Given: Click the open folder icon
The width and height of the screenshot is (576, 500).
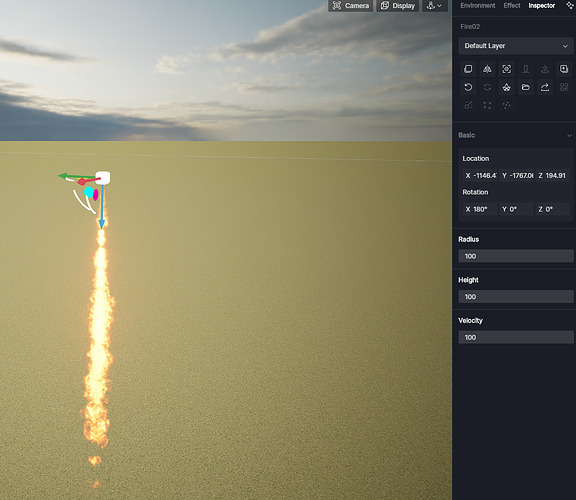Looking at the screenshot, I should 526,87.
